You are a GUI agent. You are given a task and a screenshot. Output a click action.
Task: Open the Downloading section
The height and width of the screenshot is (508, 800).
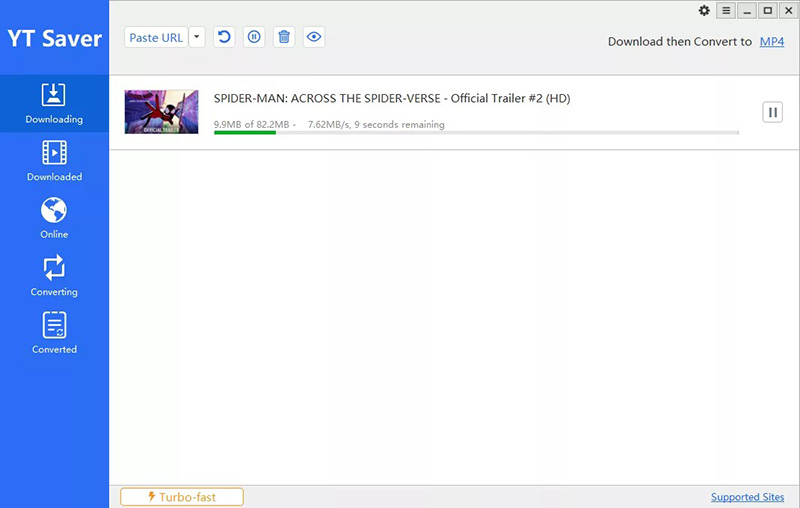click(x=54, y=103)
